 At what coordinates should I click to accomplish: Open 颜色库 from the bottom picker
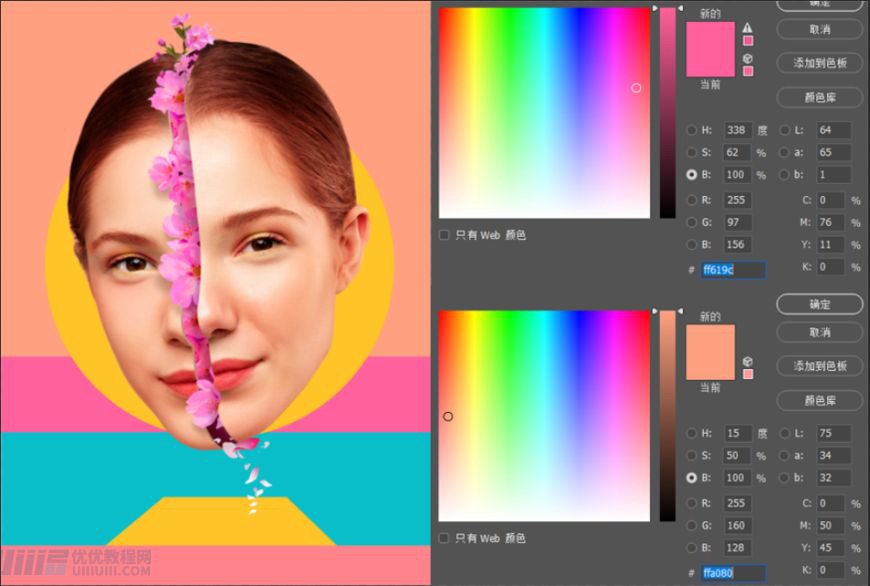pos(818,400)
